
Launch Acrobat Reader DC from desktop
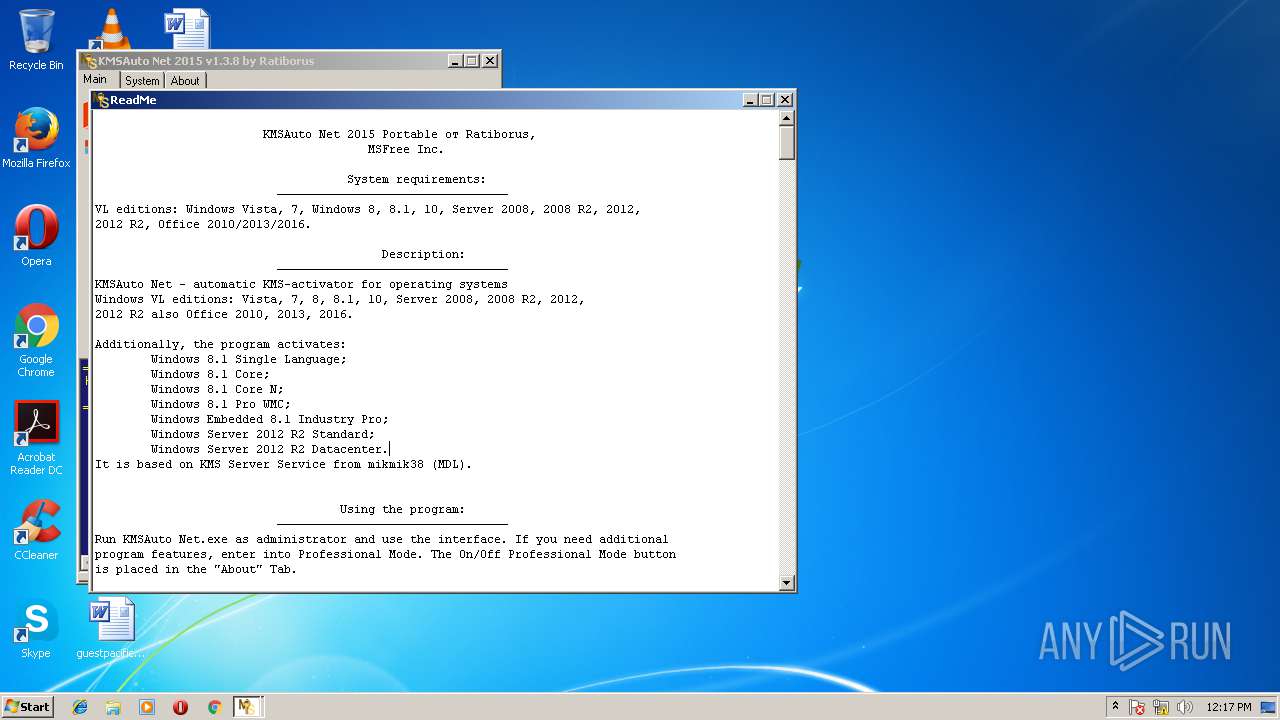coord(36,438)
